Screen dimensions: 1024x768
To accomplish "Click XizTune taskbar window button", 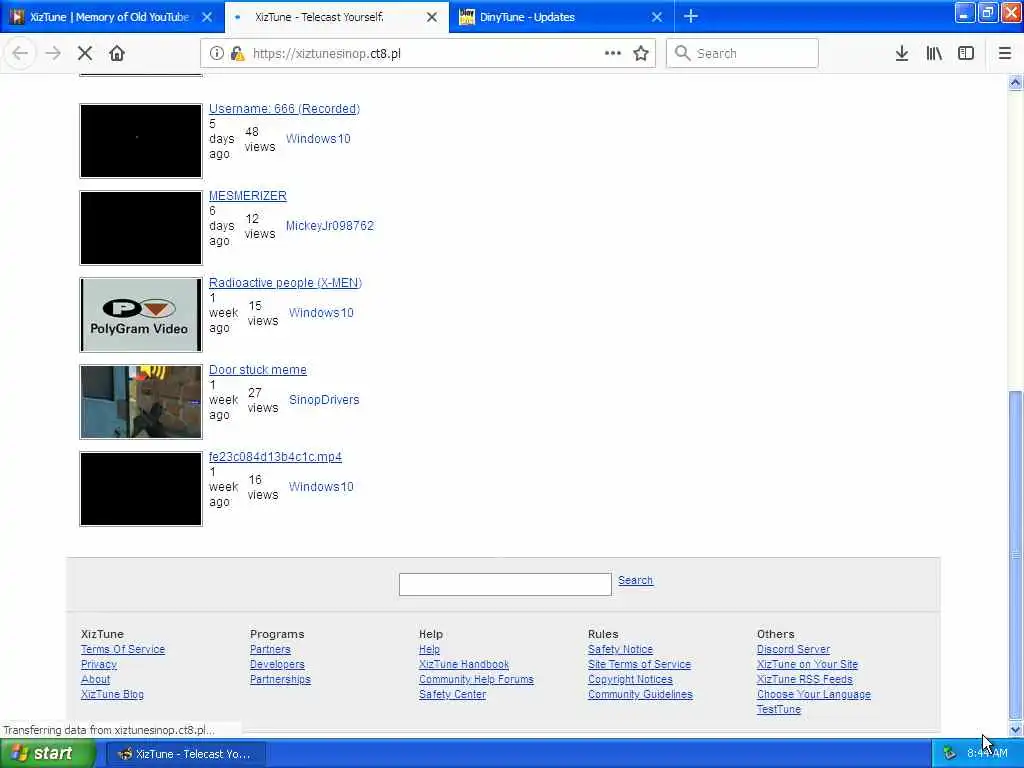I will tap(186, 754).
